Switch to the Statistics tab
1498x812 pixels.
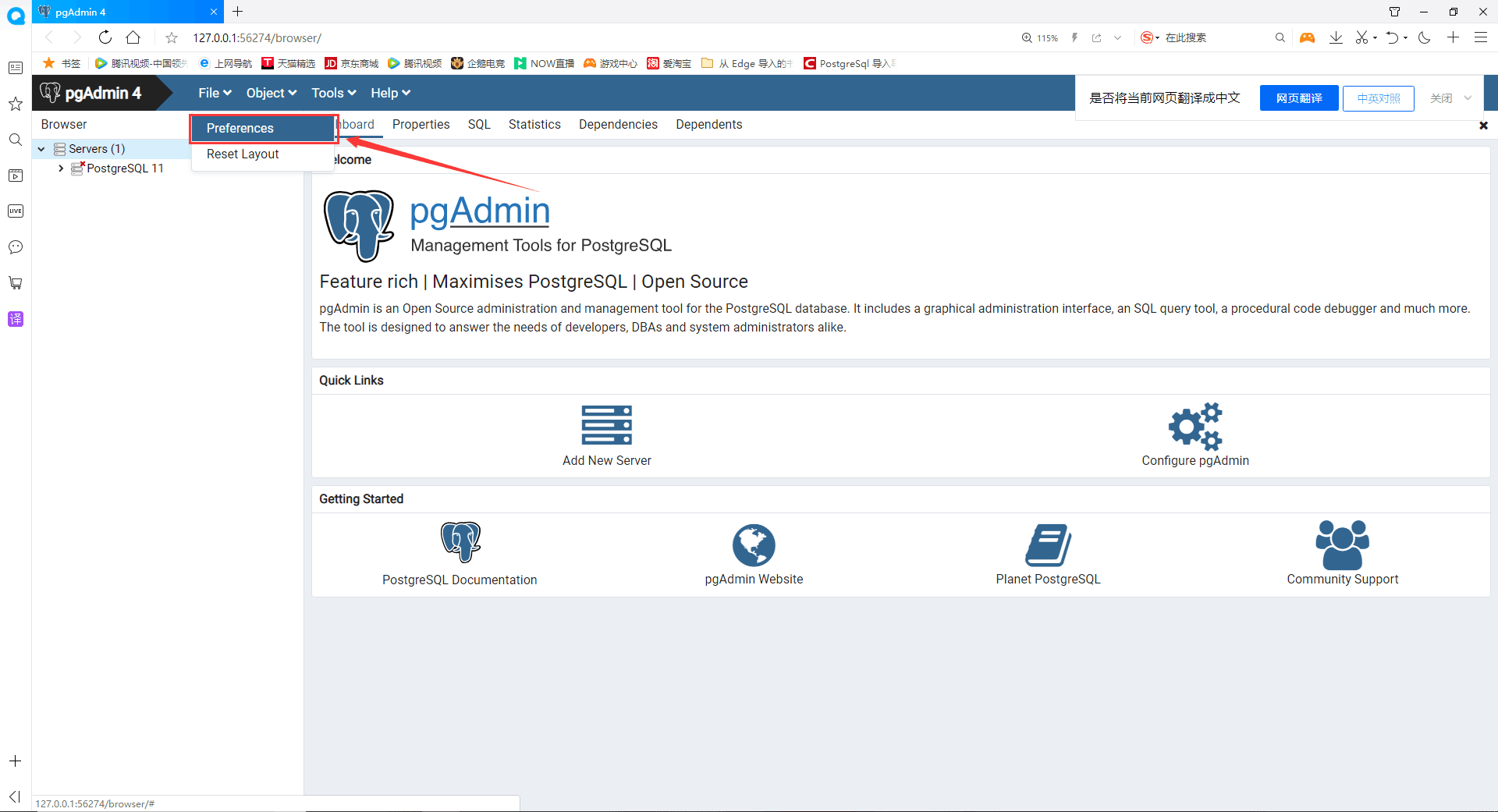pos(534,125)
